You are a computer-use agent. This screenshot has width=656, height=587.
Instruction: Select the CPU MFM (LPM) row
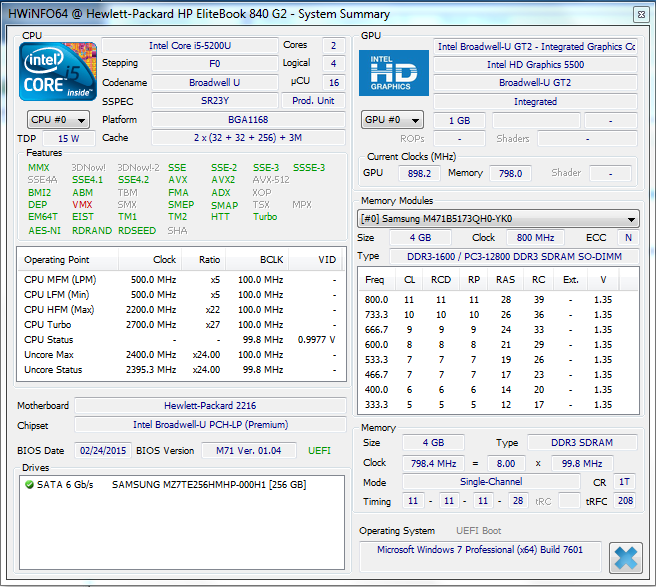[181, 279]
